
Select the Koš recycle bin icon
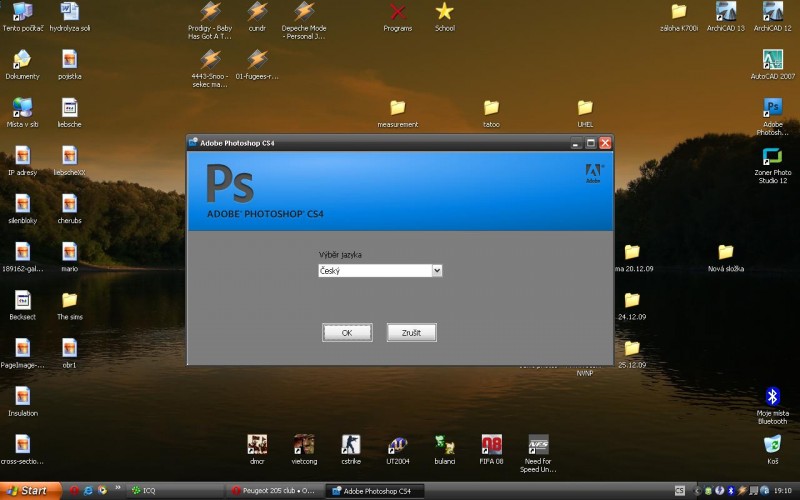(772, 444)
